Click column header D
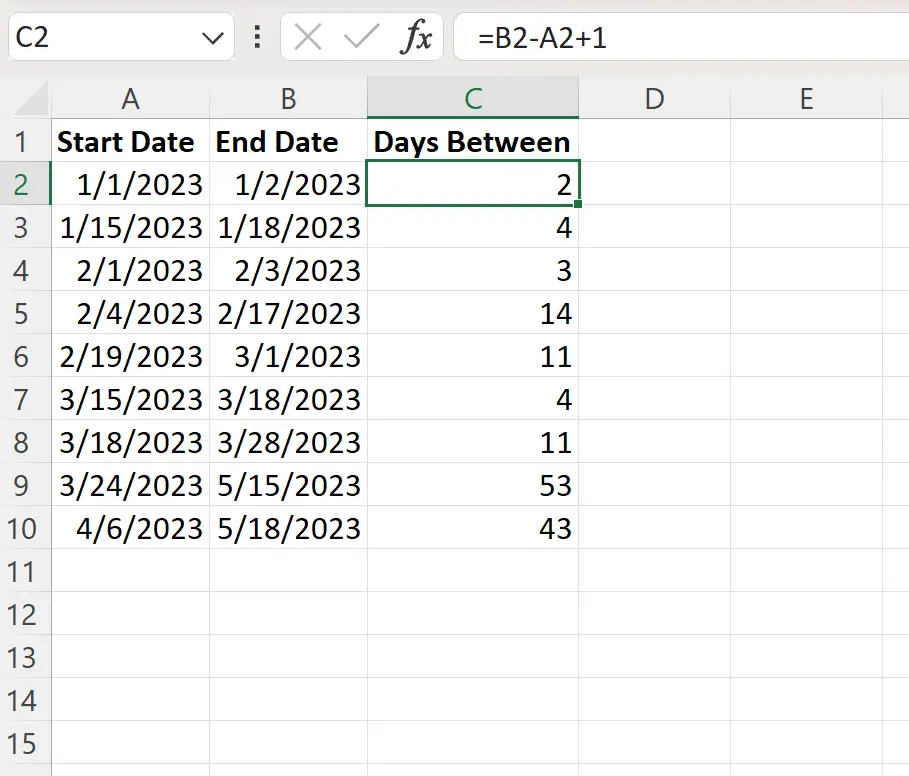The image size is (909, 776). click(x=655, y=98)
